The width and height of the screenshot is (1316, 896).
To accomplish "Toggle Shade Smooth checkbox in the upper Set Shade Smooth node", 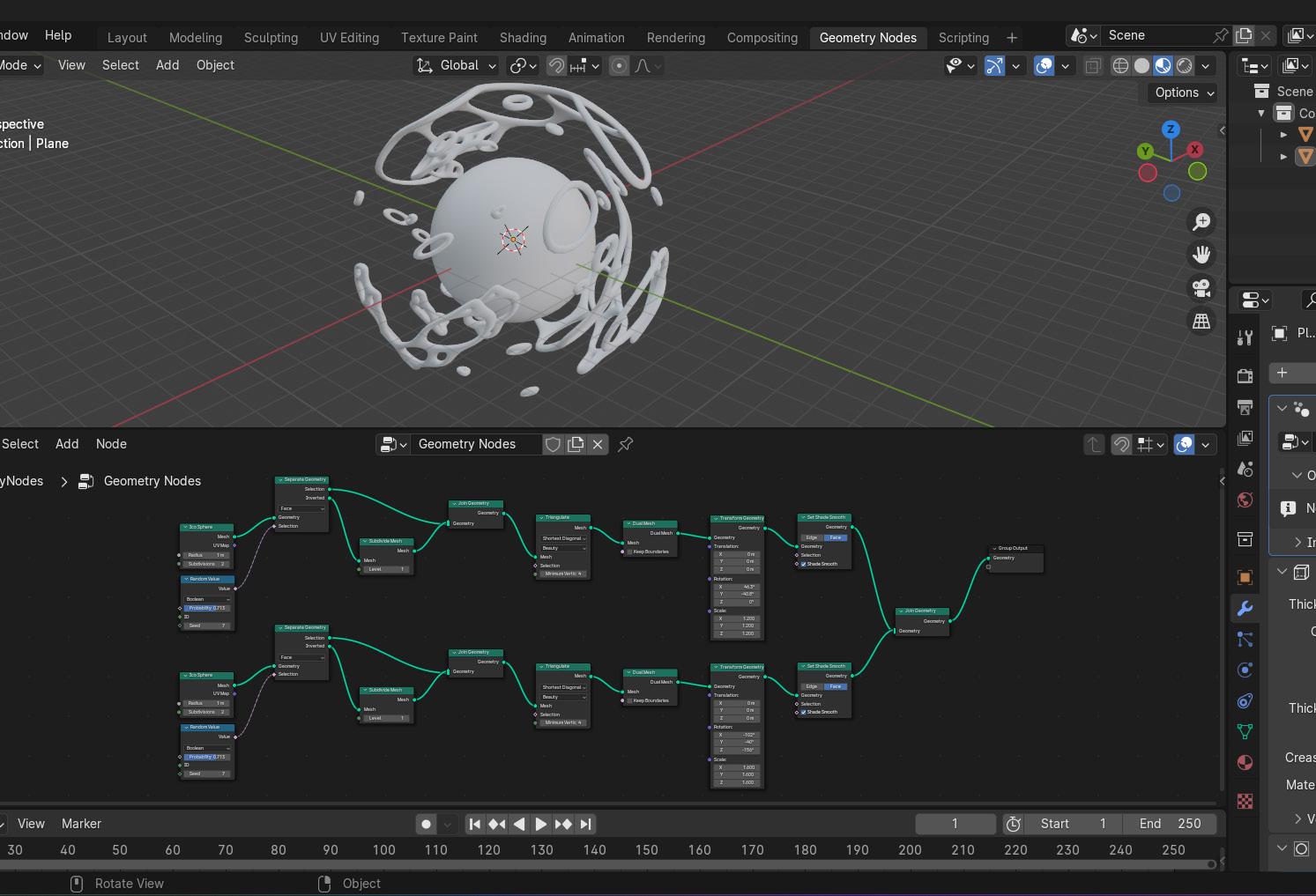I will click(804, 564).
